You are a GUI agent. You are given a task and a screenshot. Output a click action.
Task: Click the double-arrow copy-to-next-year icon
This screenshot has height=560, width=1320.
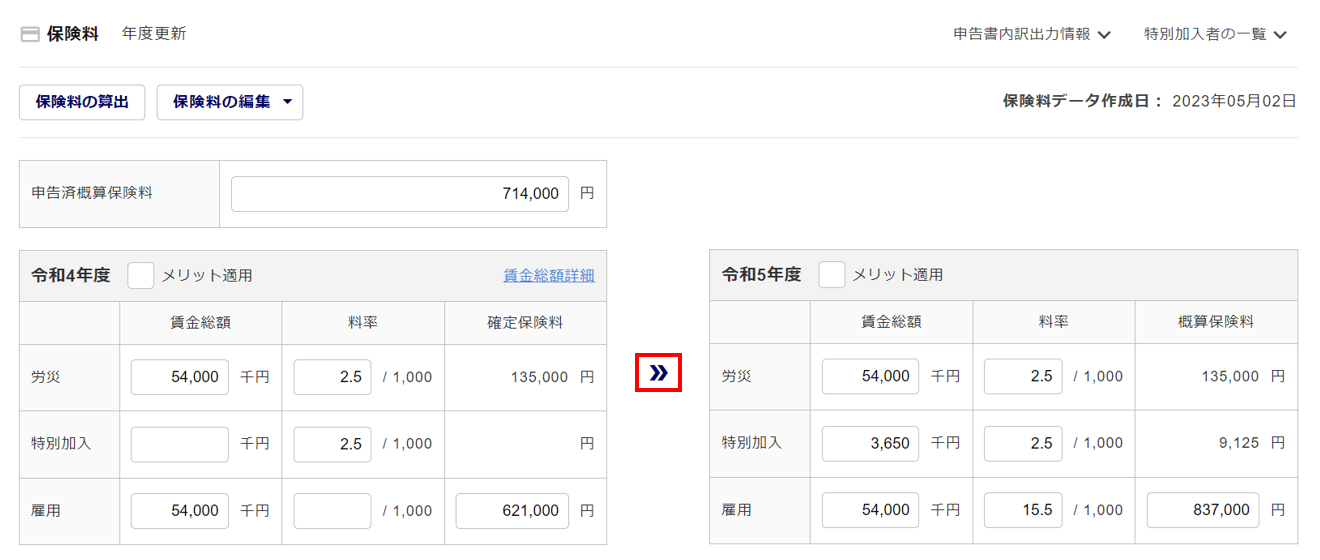tap(658, 373)
